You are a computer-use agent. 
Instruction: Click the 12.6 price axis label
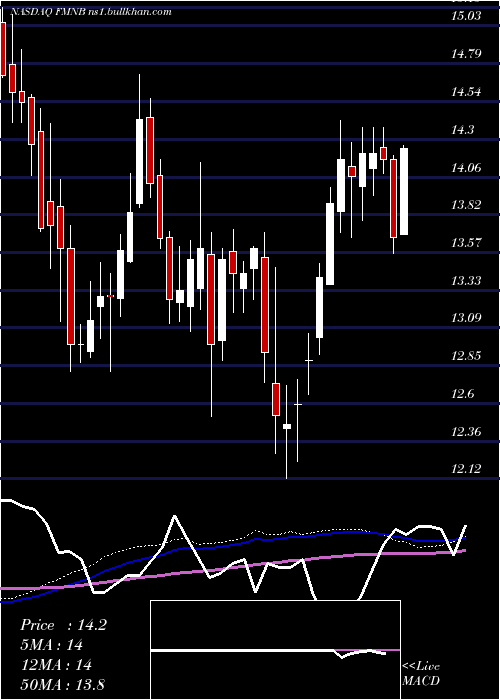pyautogui.click(x=463, y=394)
